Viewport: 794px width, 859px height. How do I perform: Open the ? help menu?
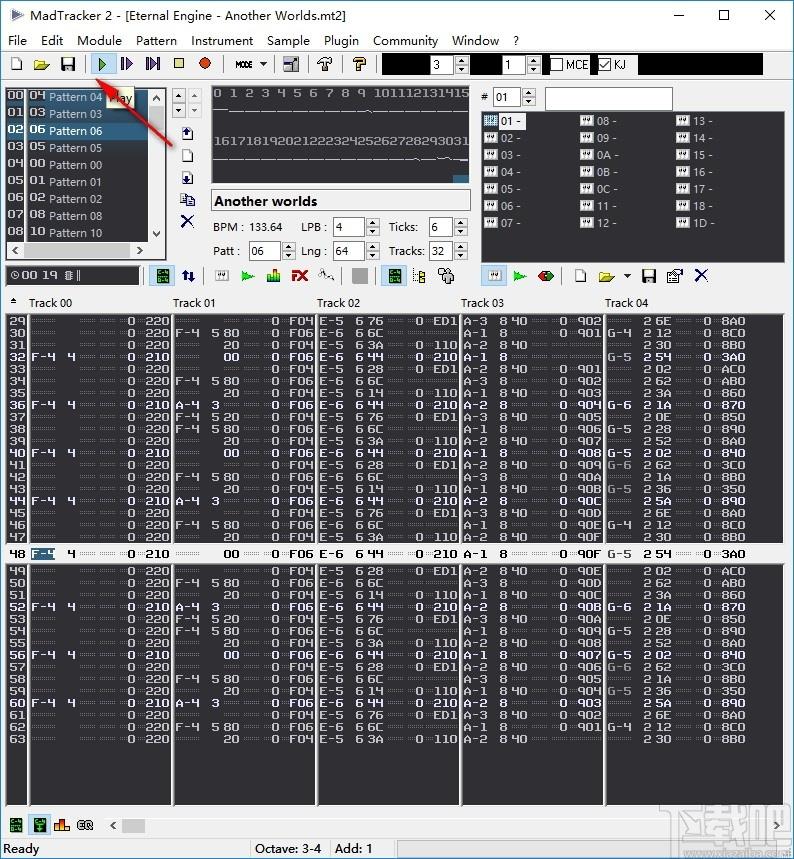516,41
